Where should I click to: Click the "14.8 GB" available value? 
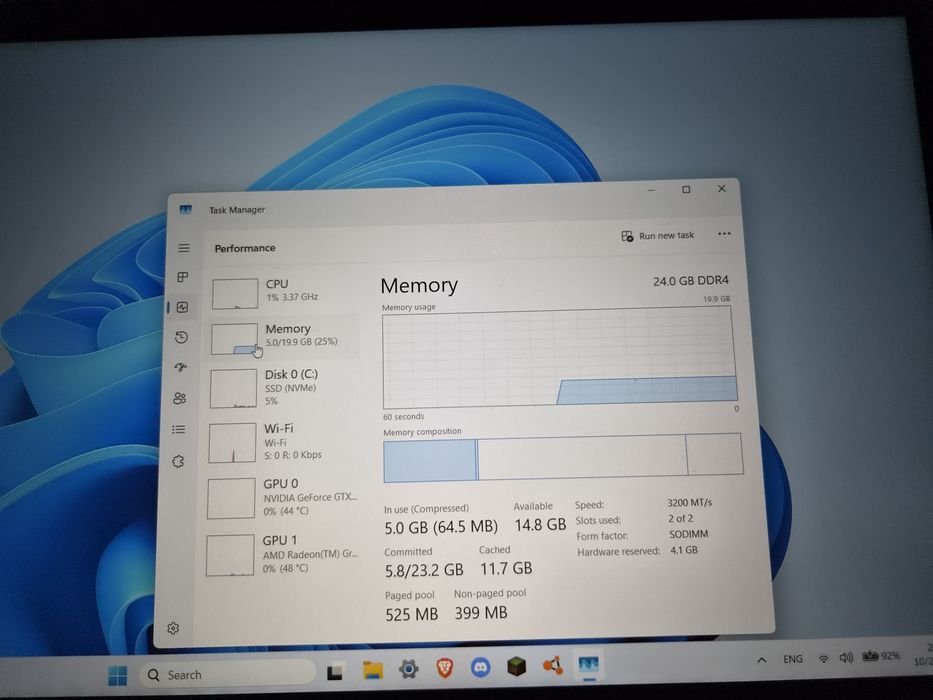540,524
